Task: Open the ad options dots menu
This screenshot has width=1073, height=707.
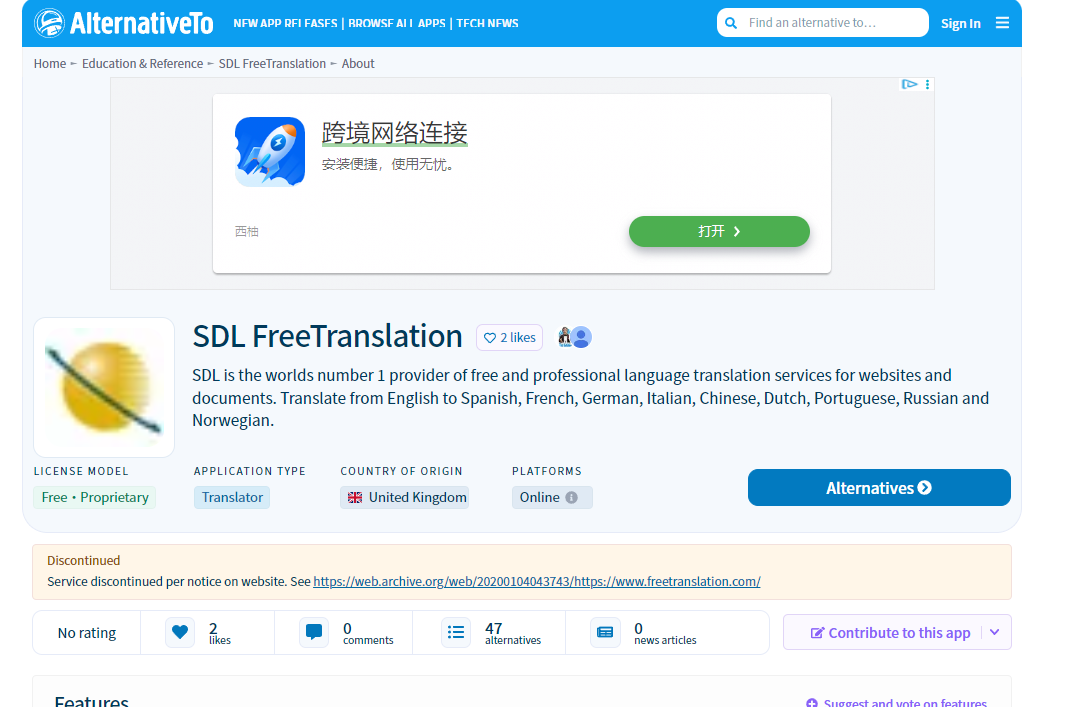Action: click(927, 84)
